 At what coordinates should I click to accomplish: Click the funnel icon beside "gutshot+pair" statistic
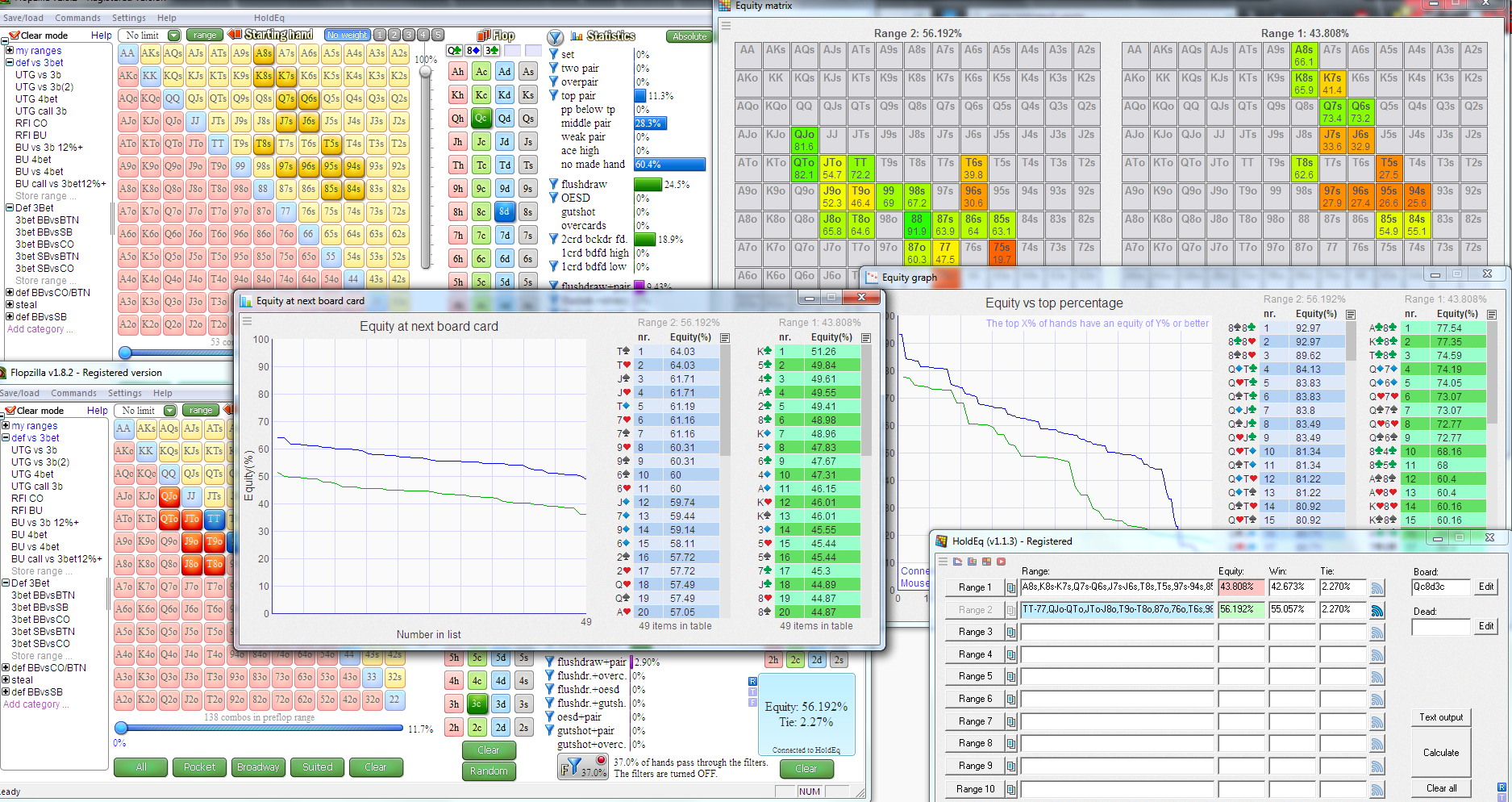click(550, 730)
